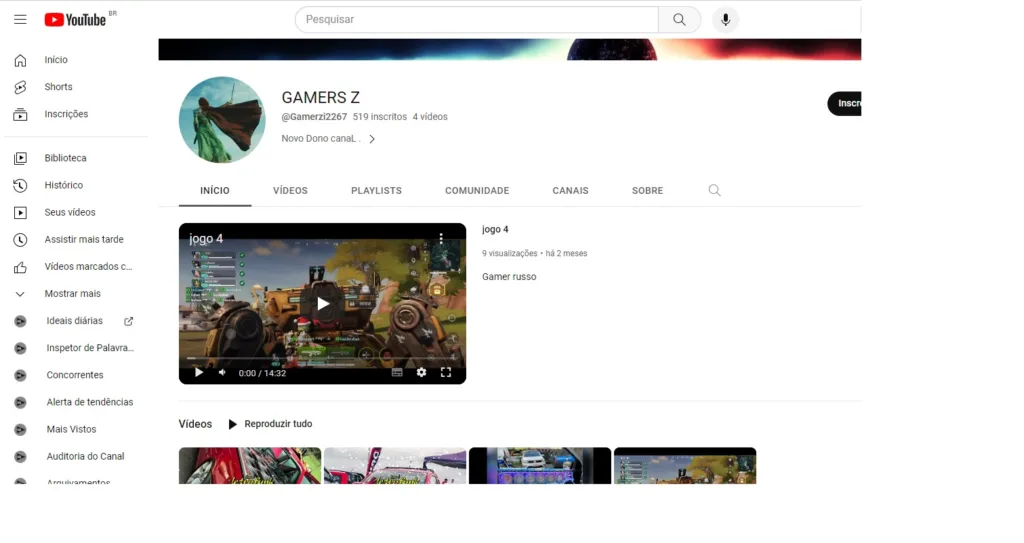Click large play overlay on video
This screenshot has width=1024, height=543.
click(x=323, y=304)
